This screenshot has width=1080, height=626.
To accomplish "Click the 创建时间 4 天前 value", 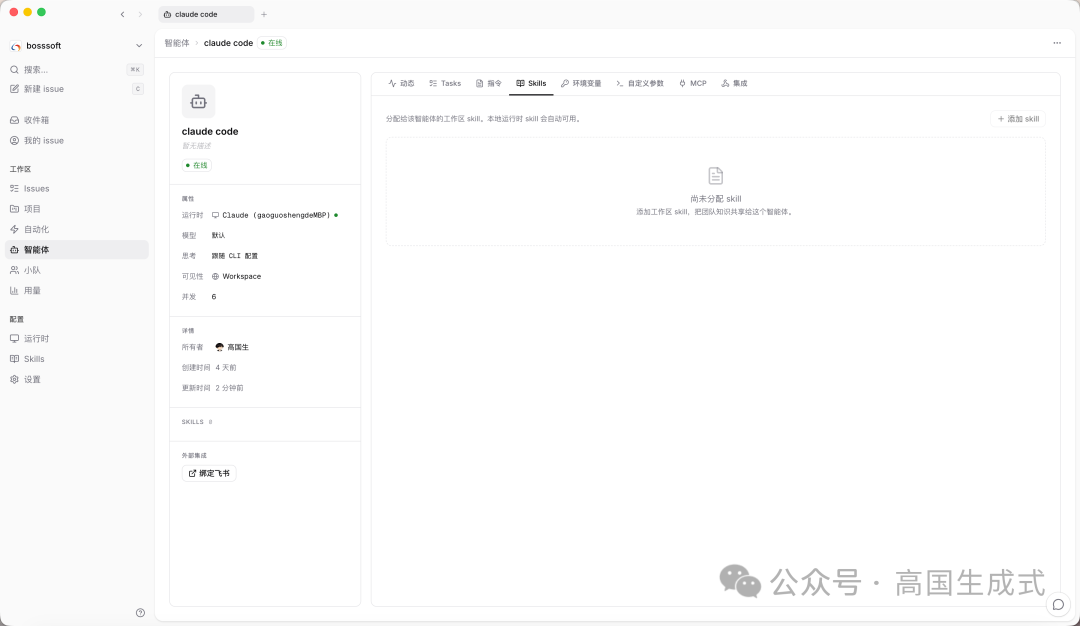I will [x=226, y=368].
